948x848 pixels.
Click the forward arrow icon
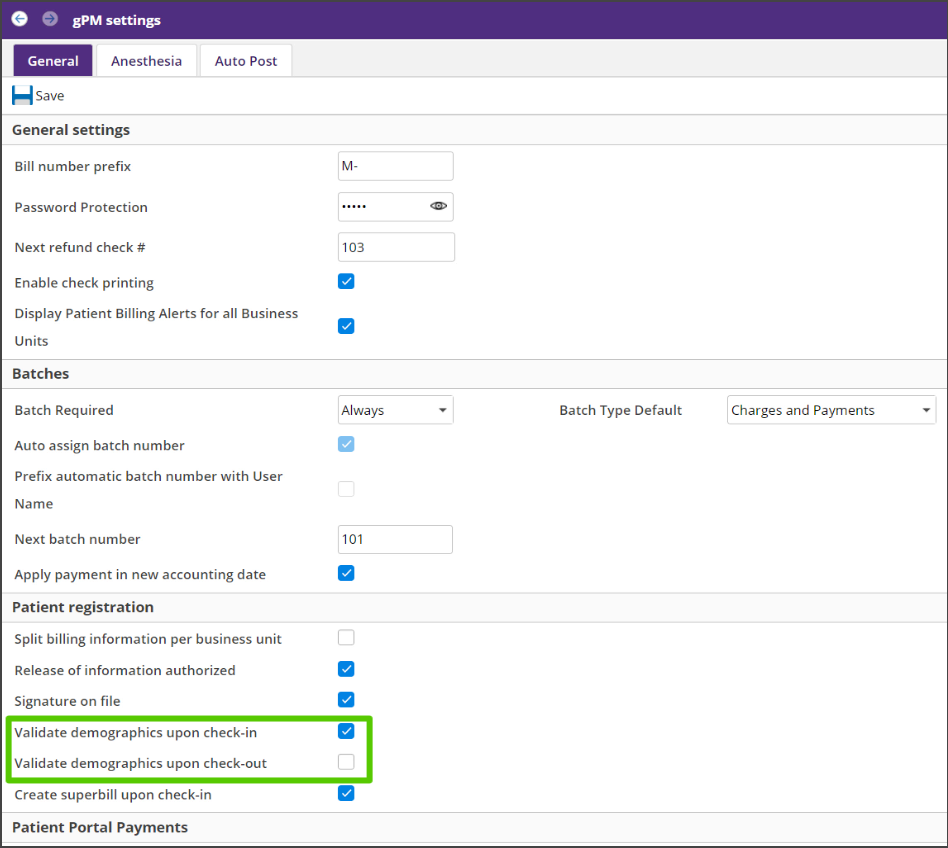[50, 19]
